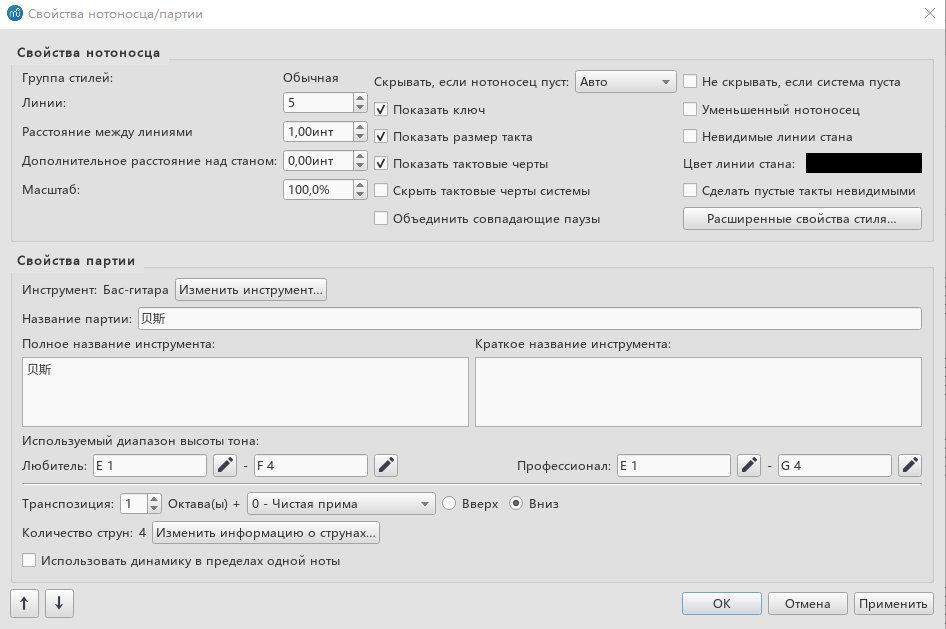Click pencil icon next to amateur range F 4

(x=386, y=465)
